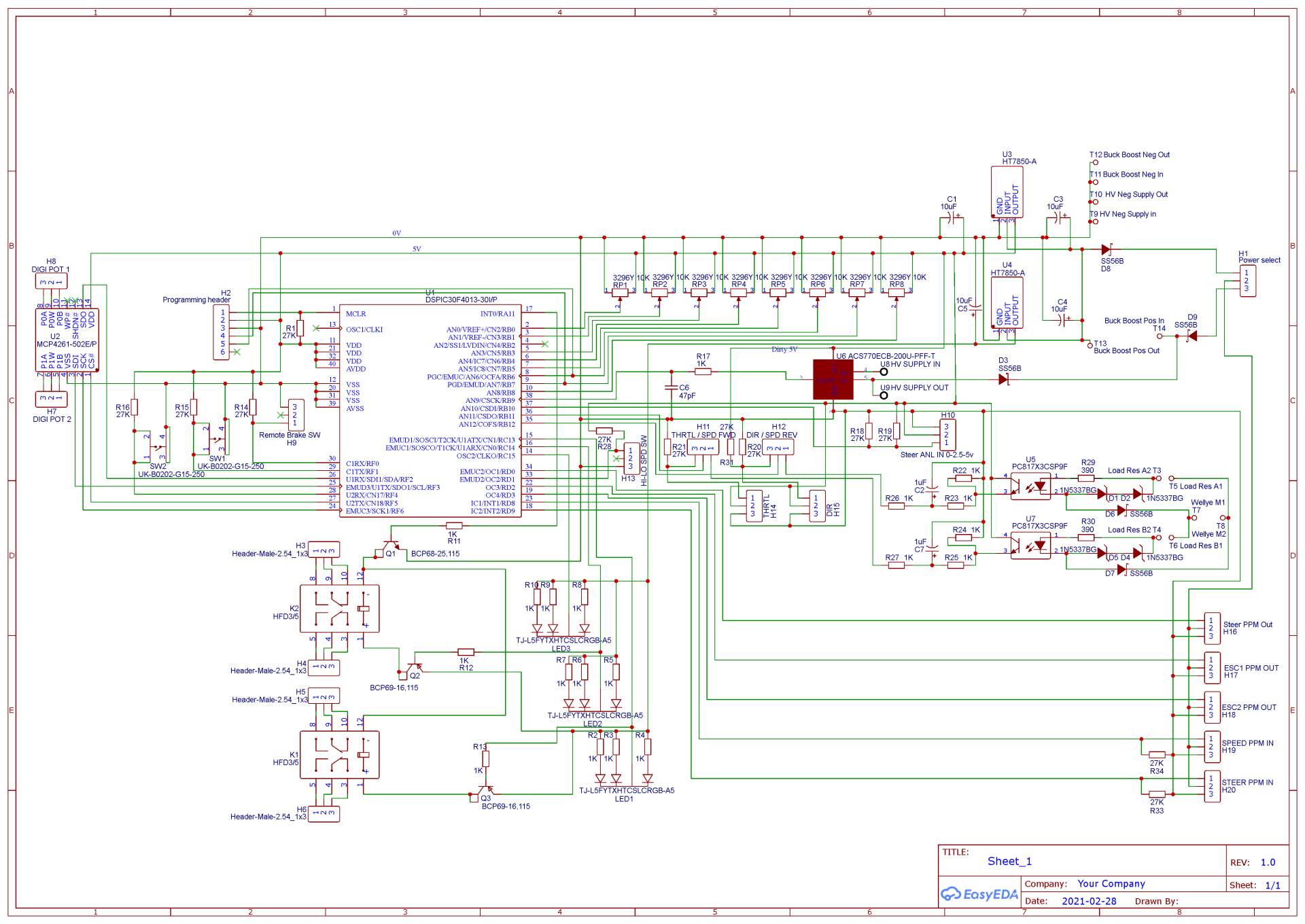
Task: Click the Q3 BCP69-16 transistor symbol
Action: (485, 792)
